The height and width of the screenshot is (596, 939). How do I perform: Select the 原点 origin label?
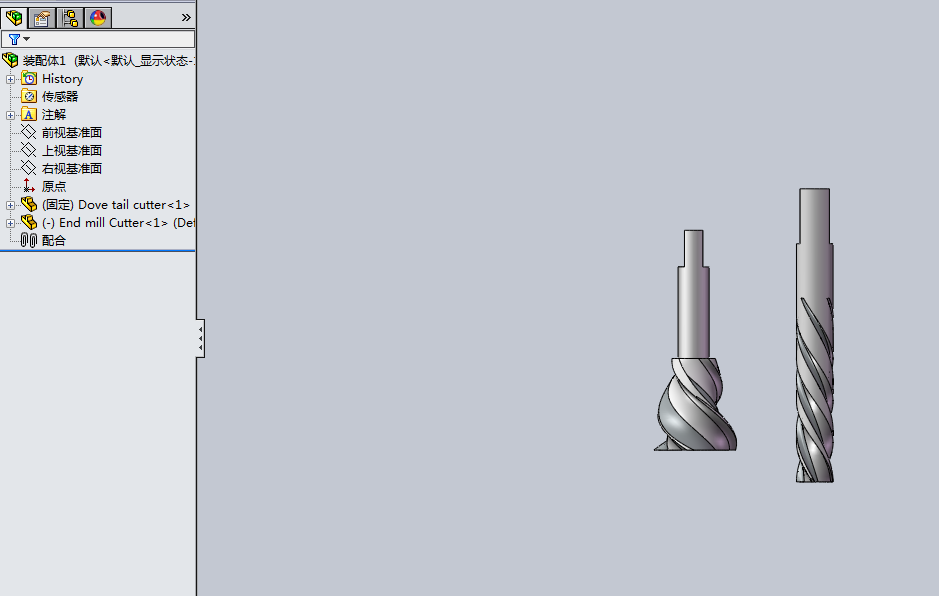tap(54, 186)
